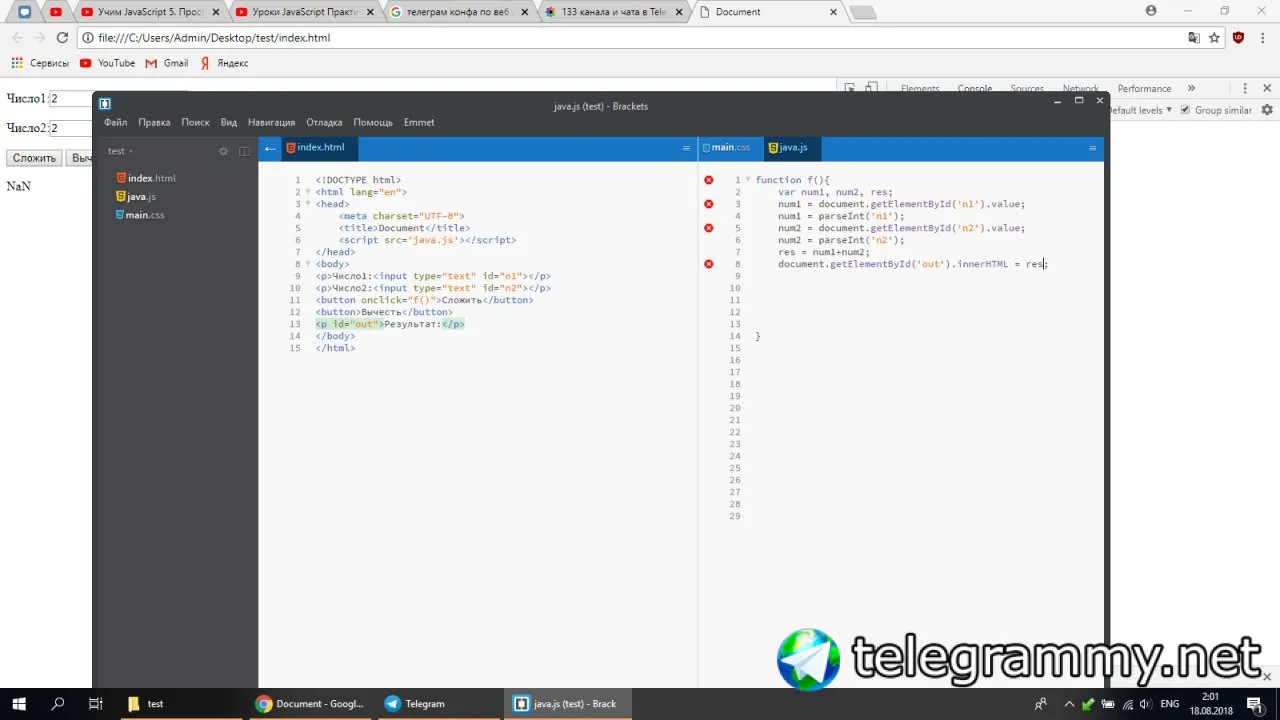
Task: Open DevTools customize menu (three dots)
Action: click(1243, 88)
